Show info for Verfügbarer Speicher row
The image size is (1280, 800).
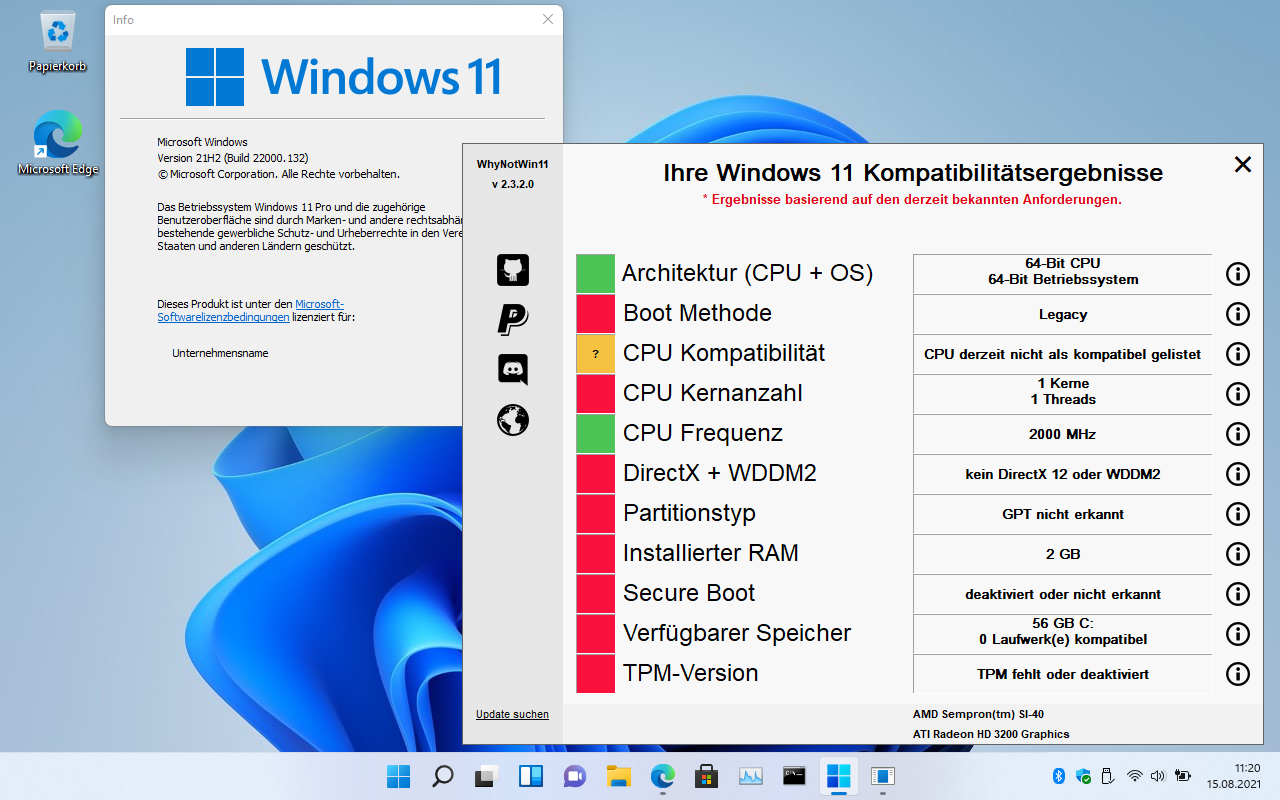[x=1238, y=633]
